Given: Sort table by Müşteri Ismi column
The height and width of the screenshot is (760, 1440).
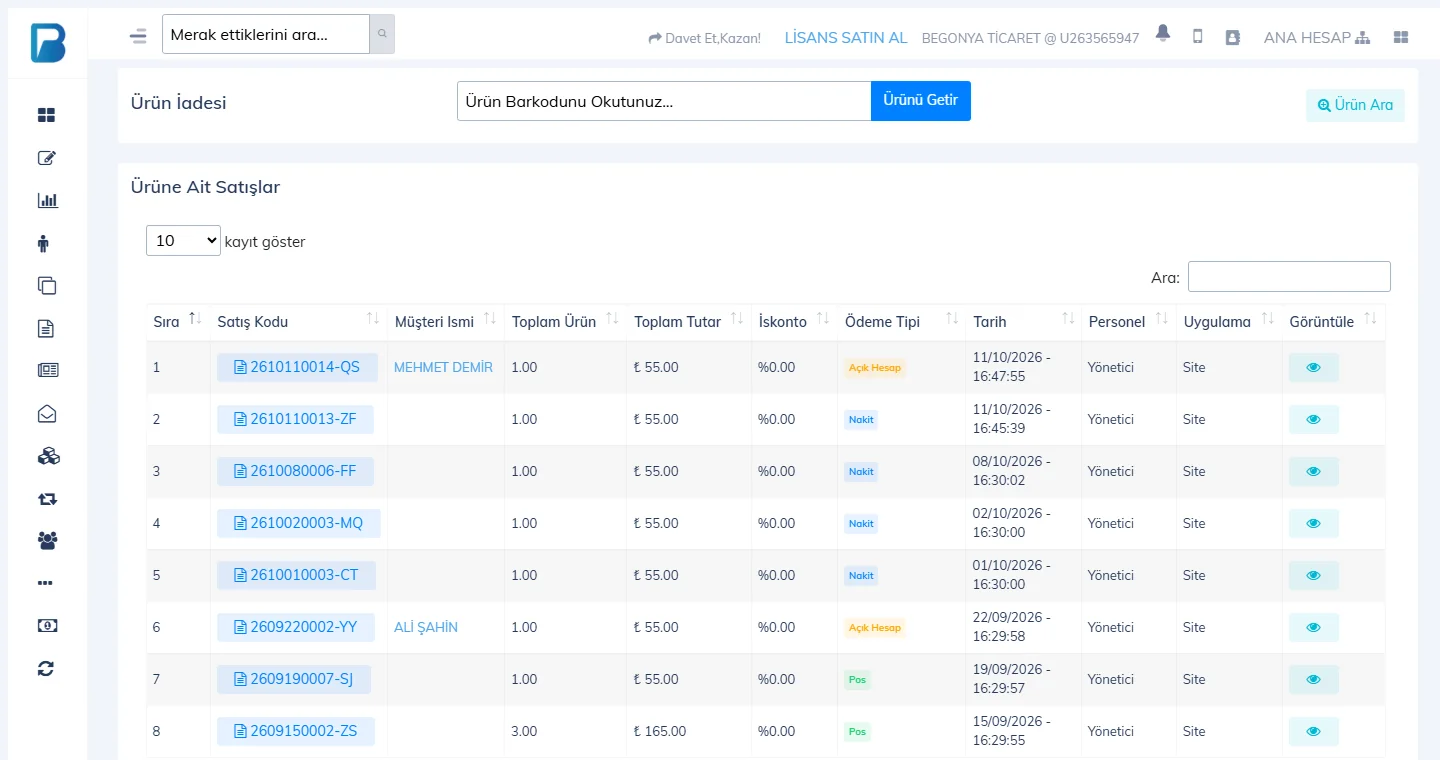Looking at the screenshot, I should (x=446, y=322).
